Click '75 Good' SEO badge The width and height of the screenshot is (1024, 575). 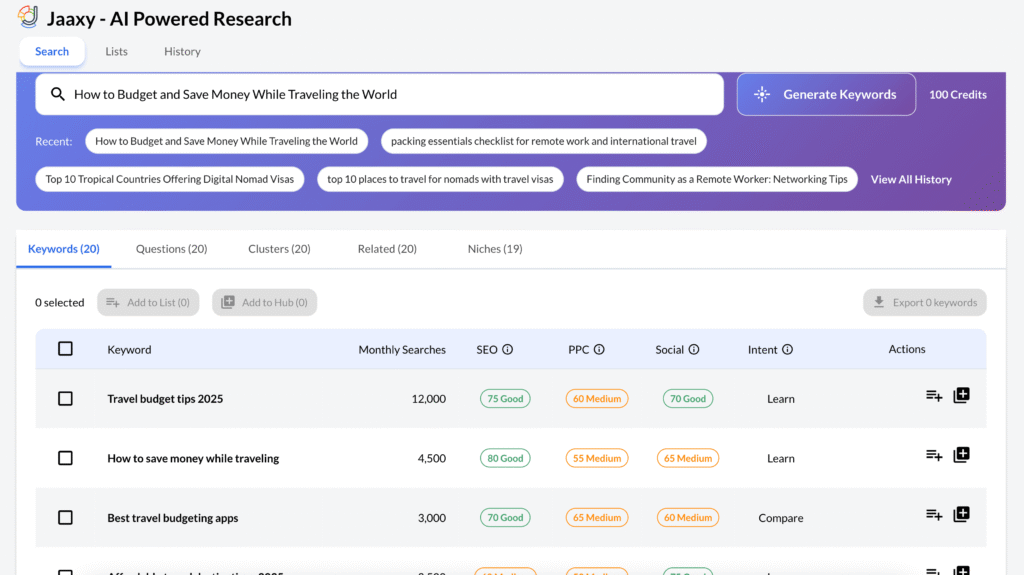(505, 399)
